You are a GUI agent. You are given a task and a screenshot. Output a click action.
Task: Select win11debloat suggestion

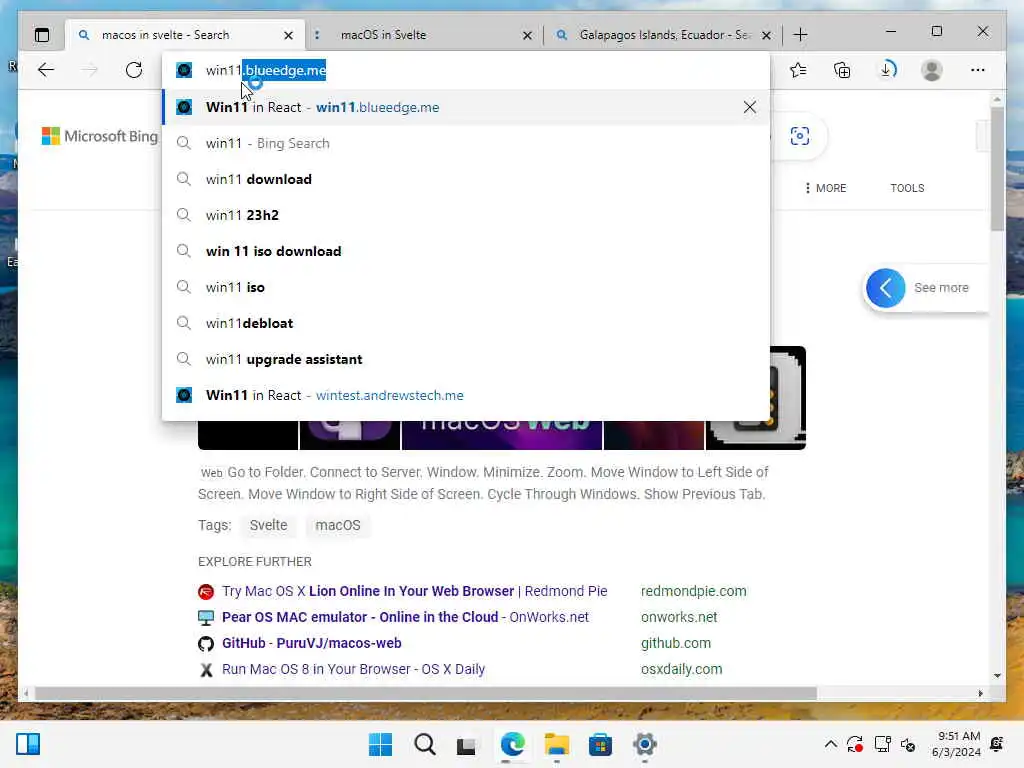[466, 323]
